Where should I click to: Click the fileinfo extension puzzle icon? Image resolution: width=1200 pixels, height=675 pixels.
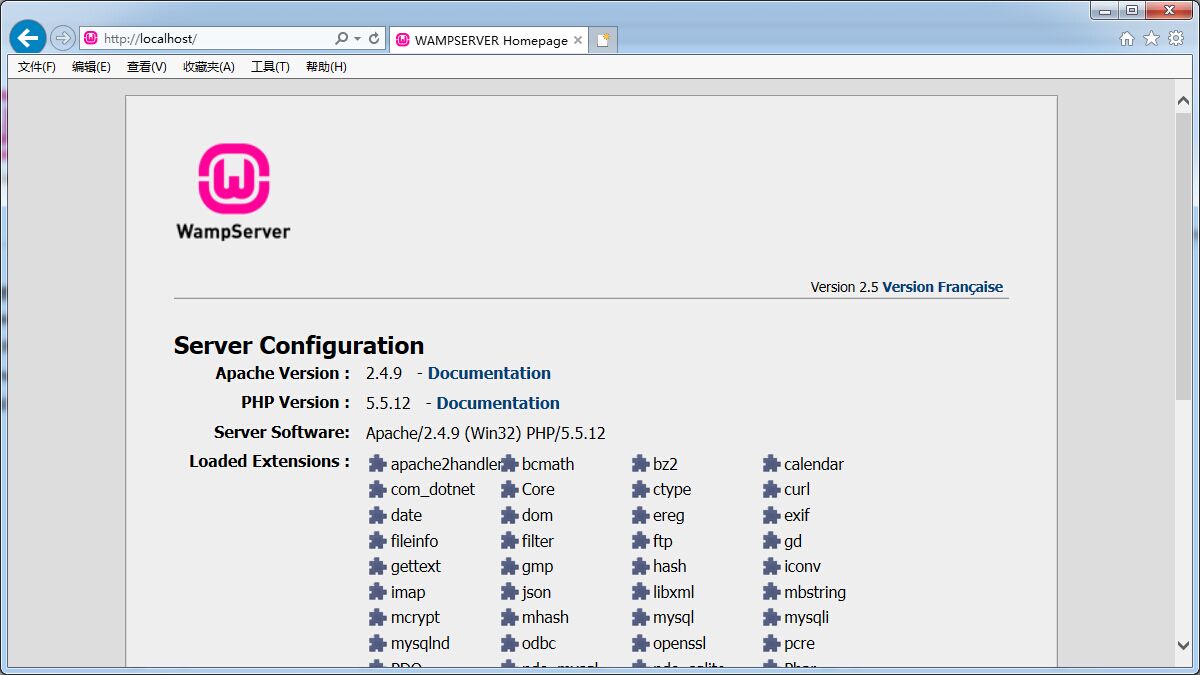tap(377, 541)
